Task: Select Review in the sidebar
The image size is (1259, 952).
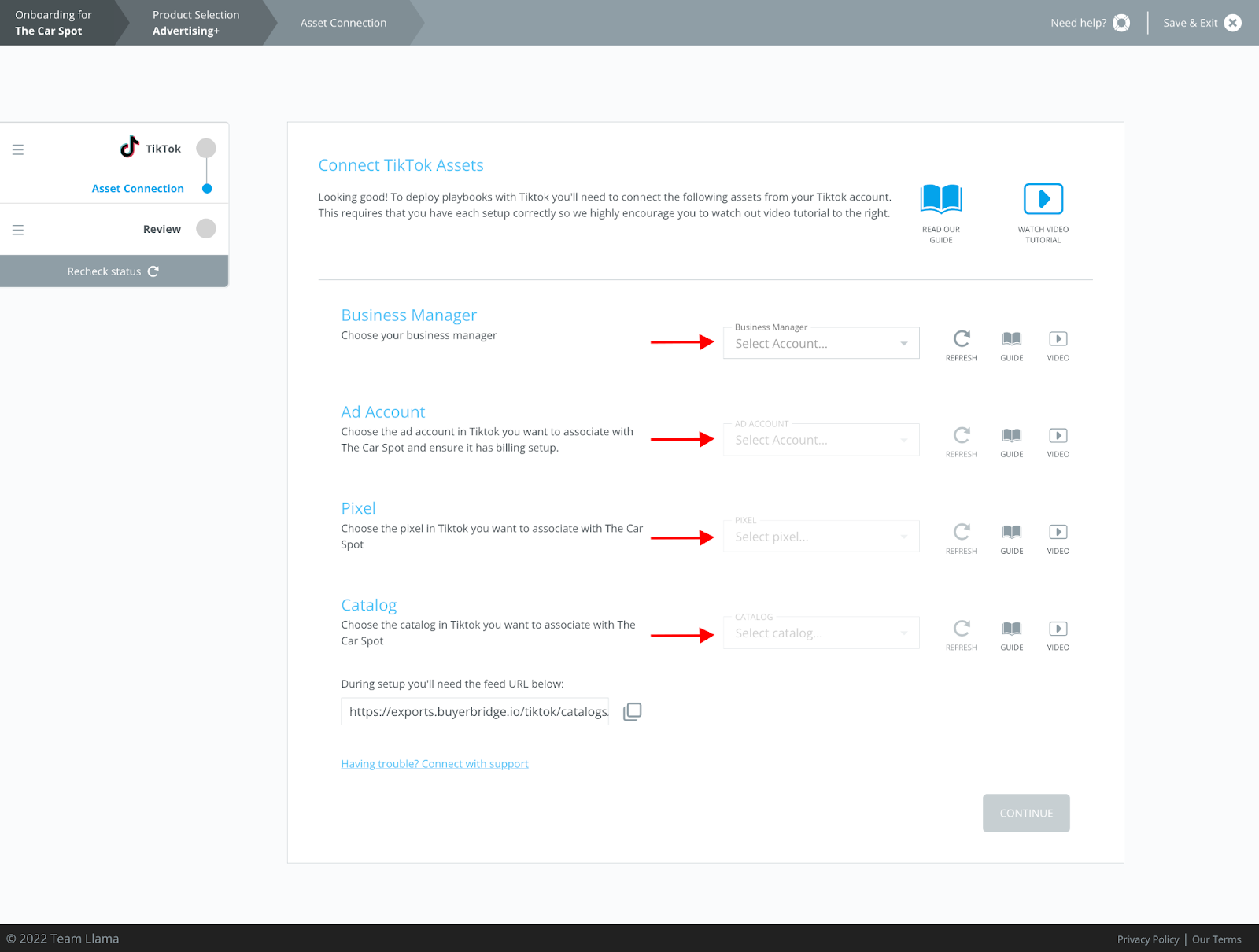Action: click(162, 229)
